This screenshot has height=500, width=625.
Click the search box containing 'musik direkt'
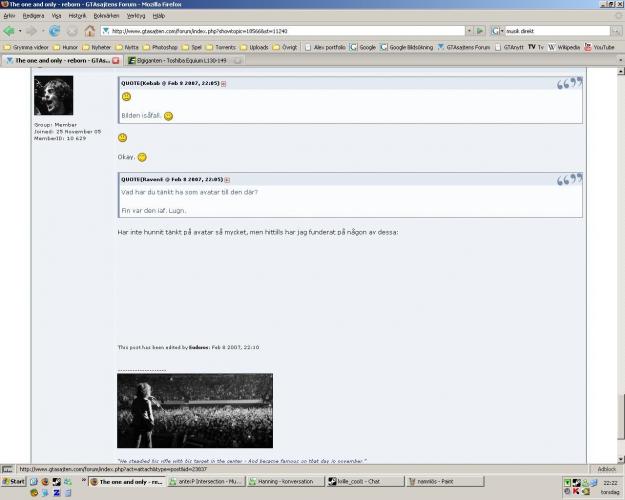tap(557, 31)
